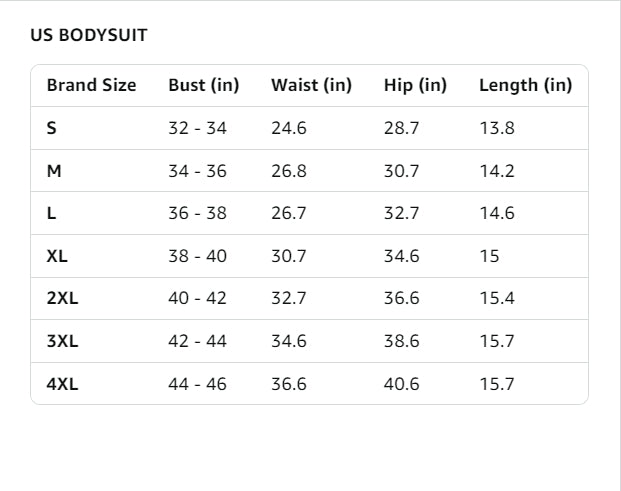The image size is (621, 491).
Task: Click the 38 - 40 bust value
Action: [197, 256]
